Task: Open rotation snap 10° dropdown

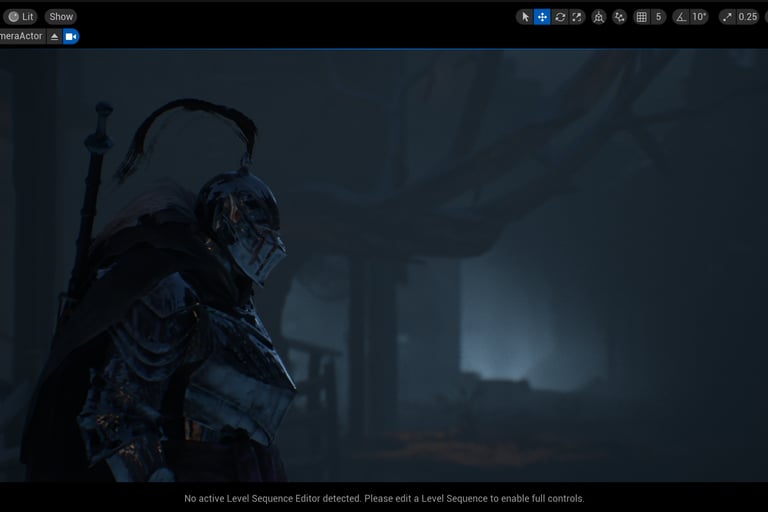Action: click(699, 17)
